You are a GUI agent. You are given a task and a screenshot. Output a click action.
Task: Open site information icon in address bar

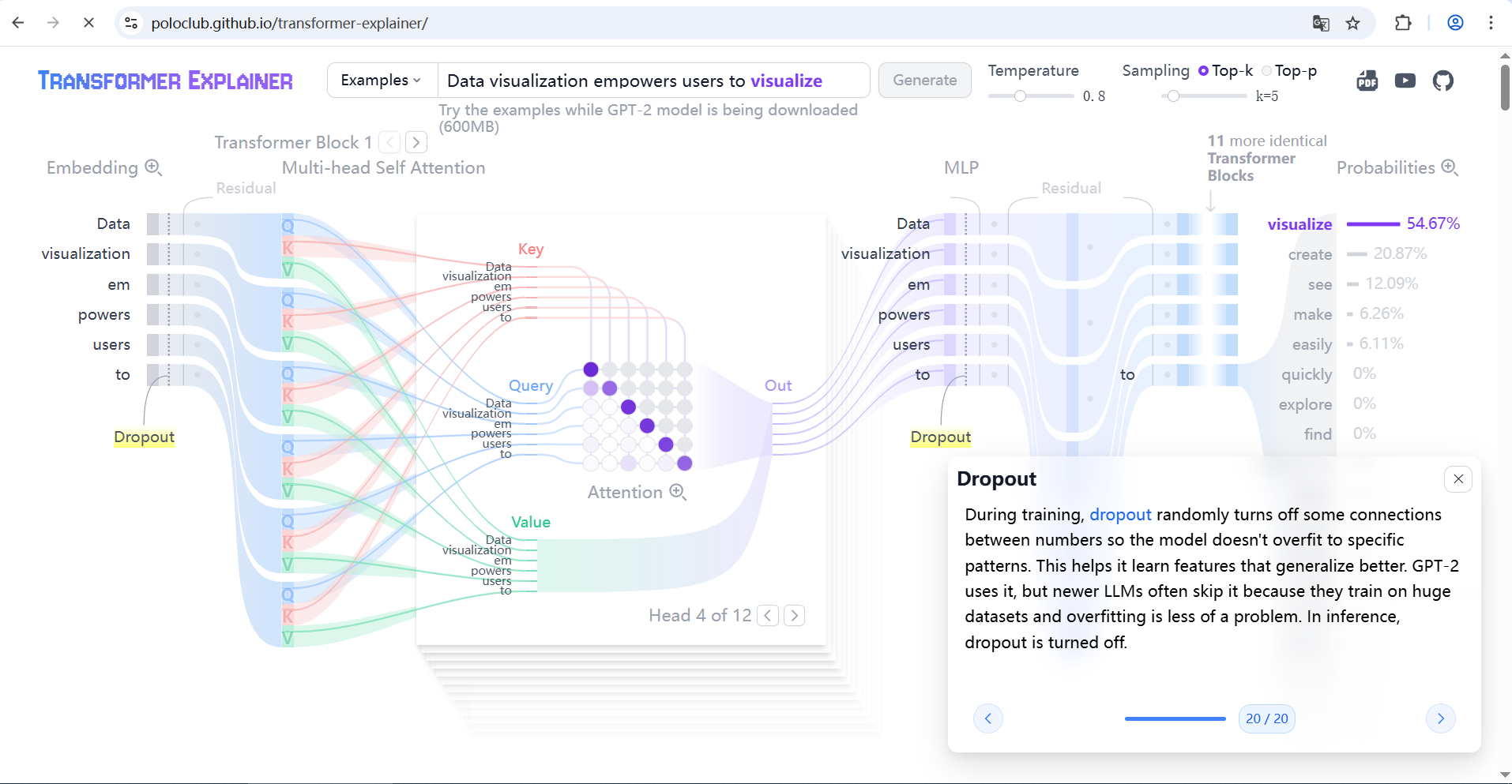[x=132, y=23]
